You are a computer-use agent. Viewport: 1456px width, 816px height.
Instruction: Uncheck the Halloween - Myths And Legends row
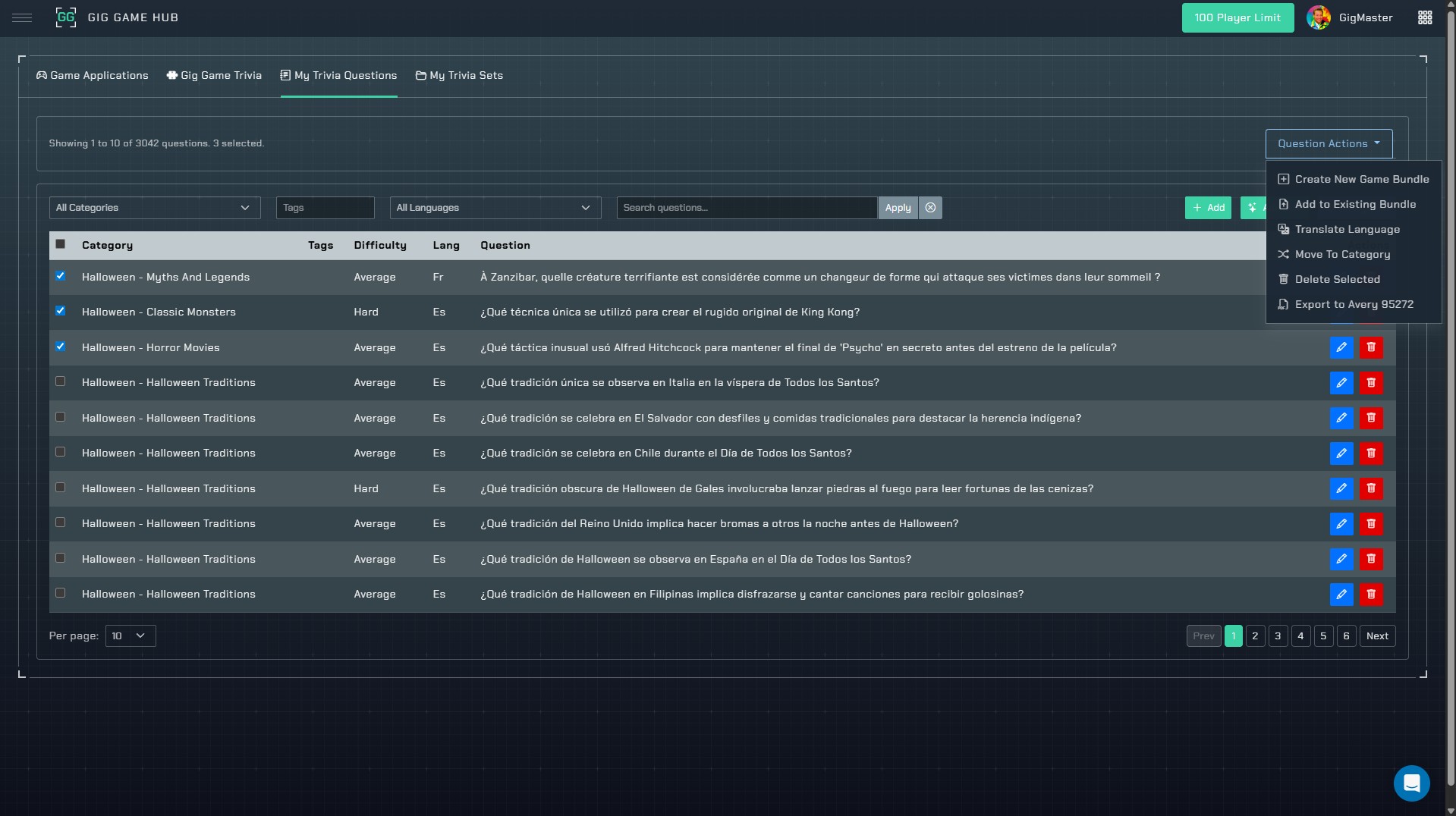click(x=61, y=277)
